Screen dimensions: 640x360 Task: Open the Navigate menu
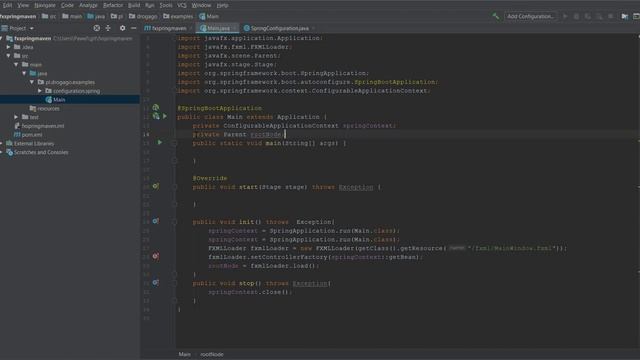(x=45, y=5)
